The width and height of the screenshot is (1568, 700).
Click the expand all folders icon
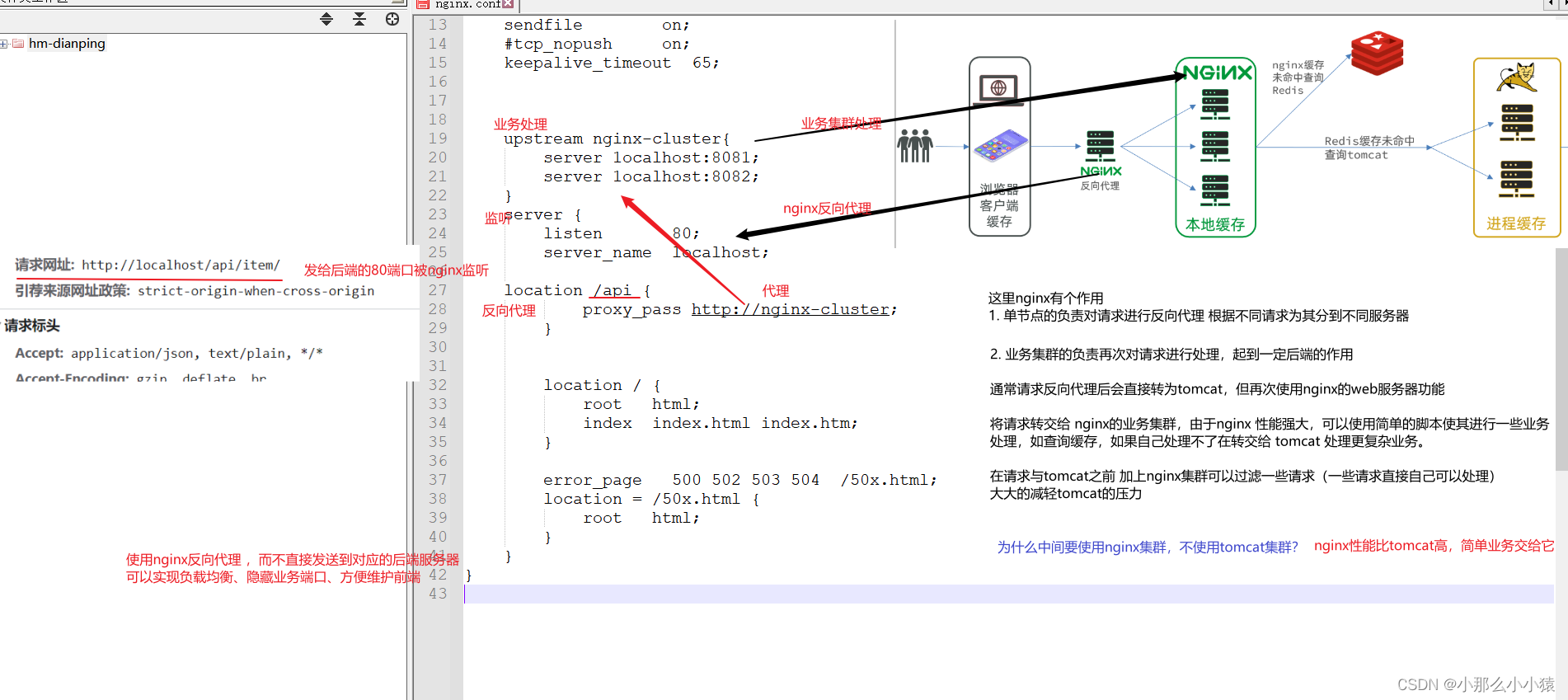point(326,19)
